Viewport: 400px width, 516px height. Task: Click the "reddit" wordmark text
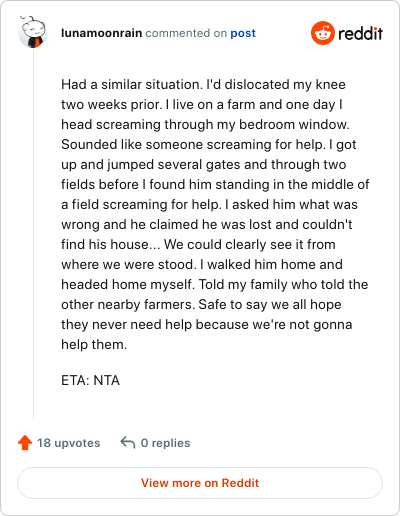coord(360,33)
